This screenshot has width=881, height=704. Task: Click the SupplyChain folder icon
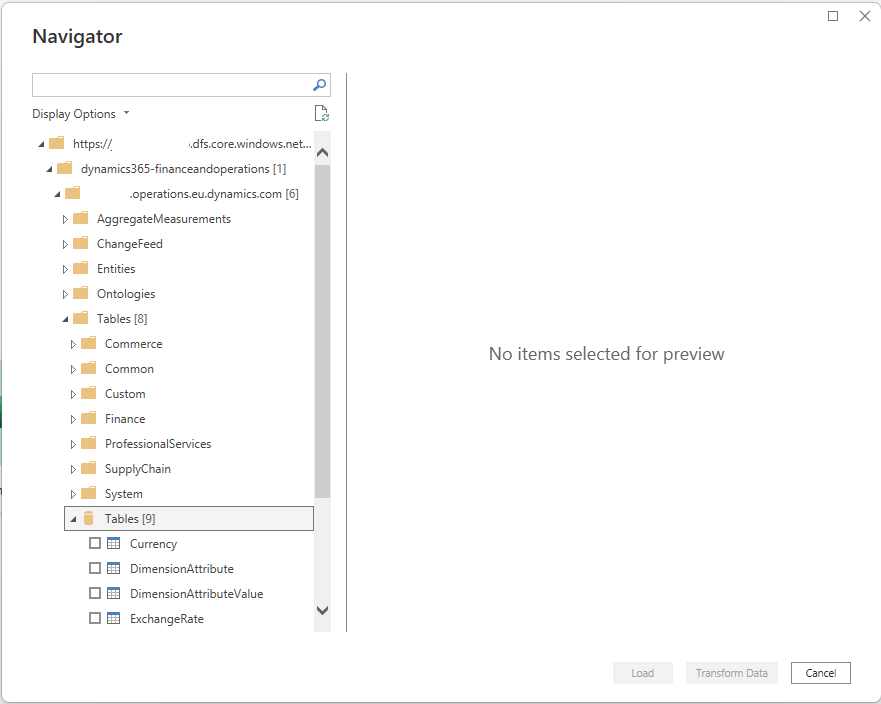click(x=88, y=468)
